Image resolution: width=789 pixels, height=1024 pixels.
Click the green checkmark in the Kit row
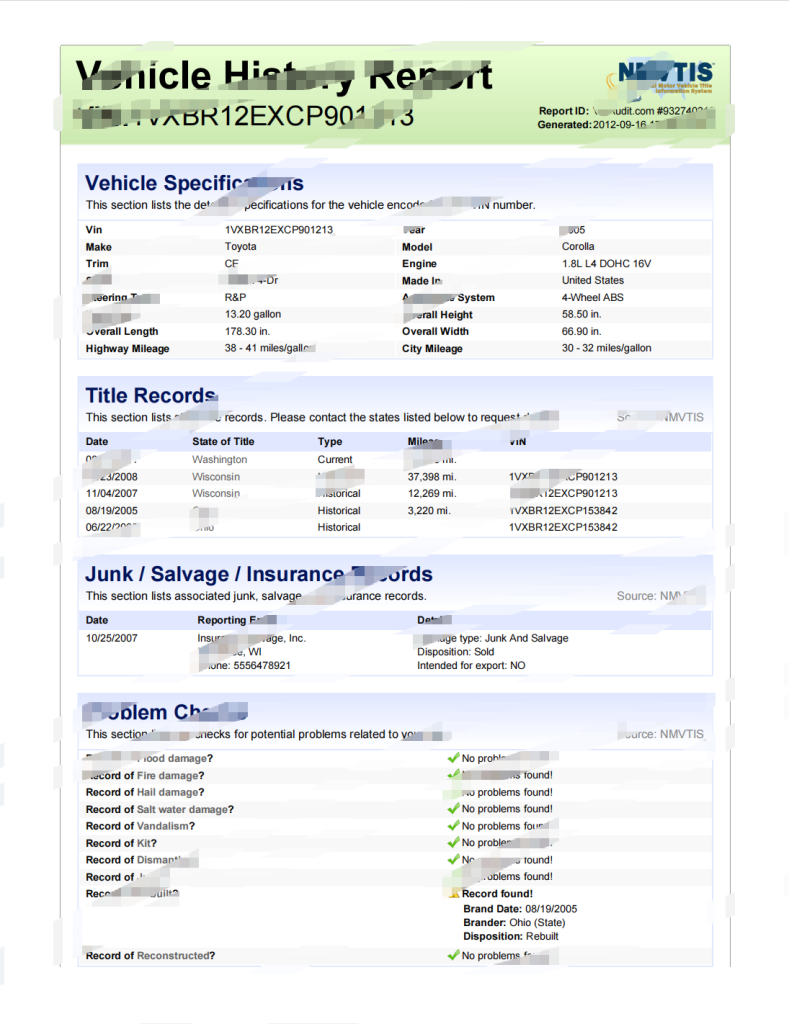454,843
